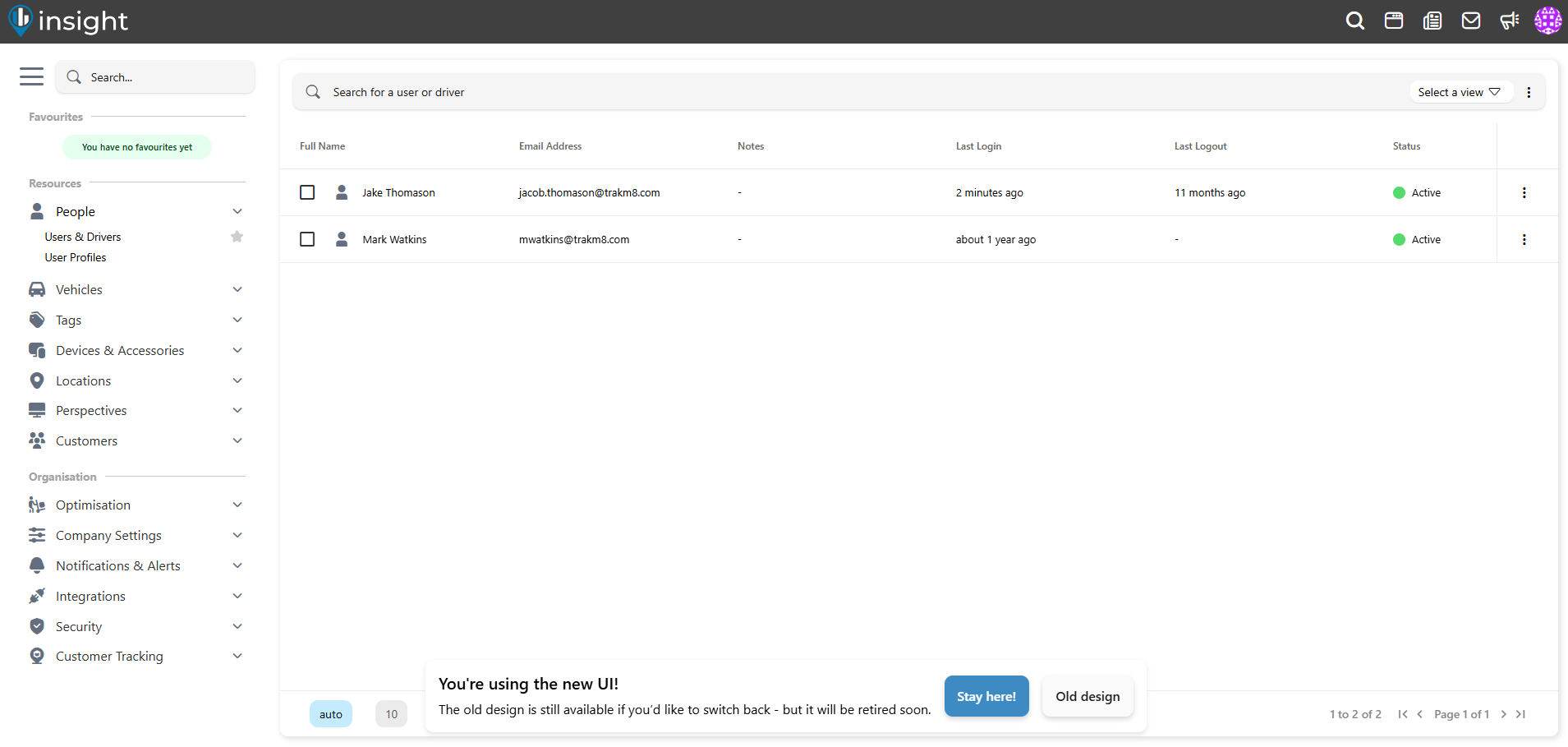Click the megaphone announcements icon

1509,21
